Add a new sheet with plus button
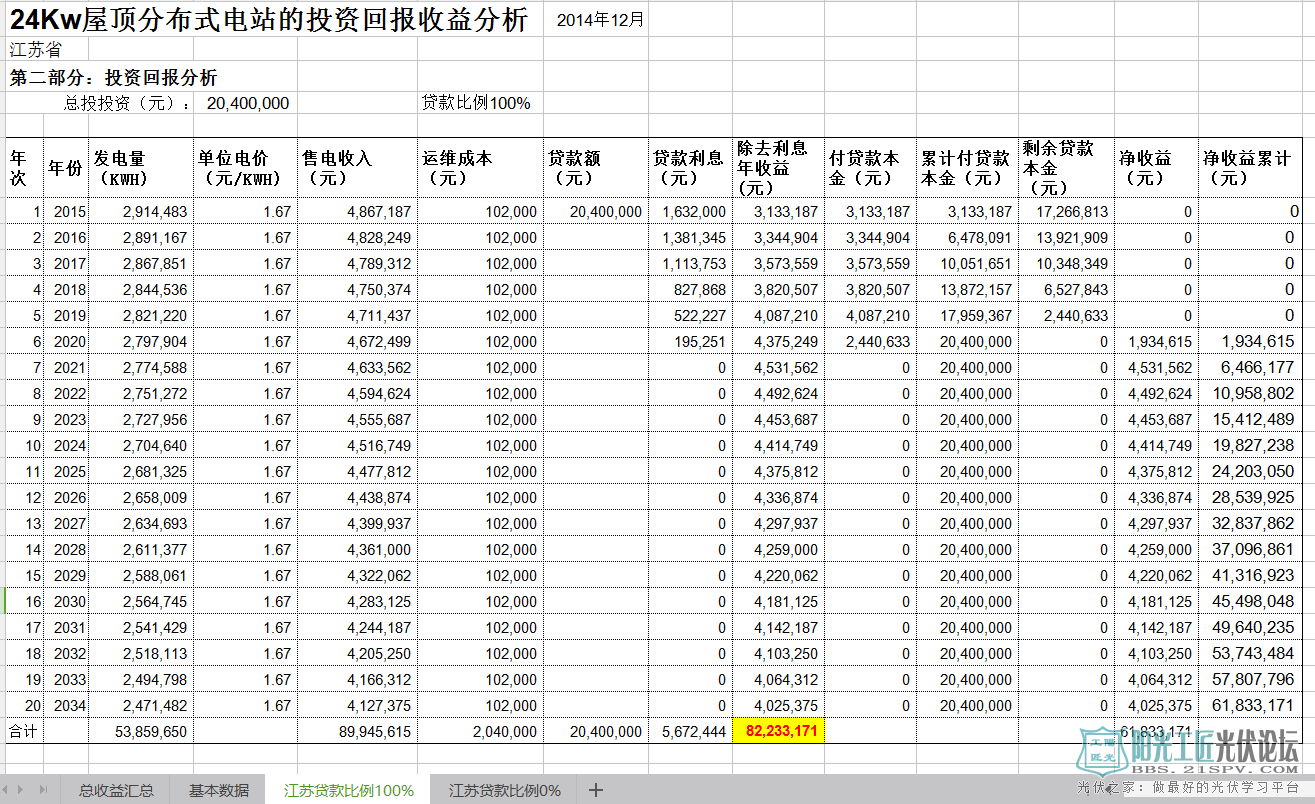This screenshot has height=804, width=1315. click(596, 790)
